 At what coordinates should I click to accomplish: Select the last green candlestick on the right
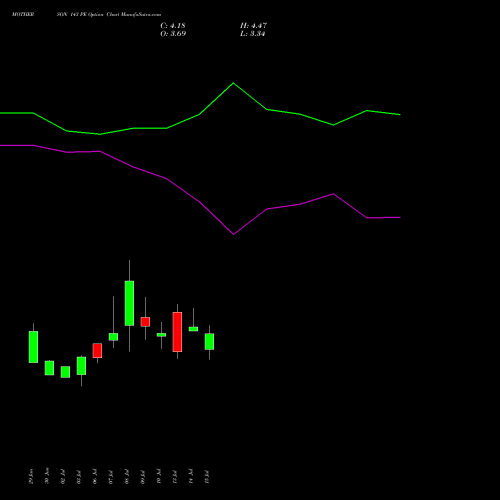(209, 341)
